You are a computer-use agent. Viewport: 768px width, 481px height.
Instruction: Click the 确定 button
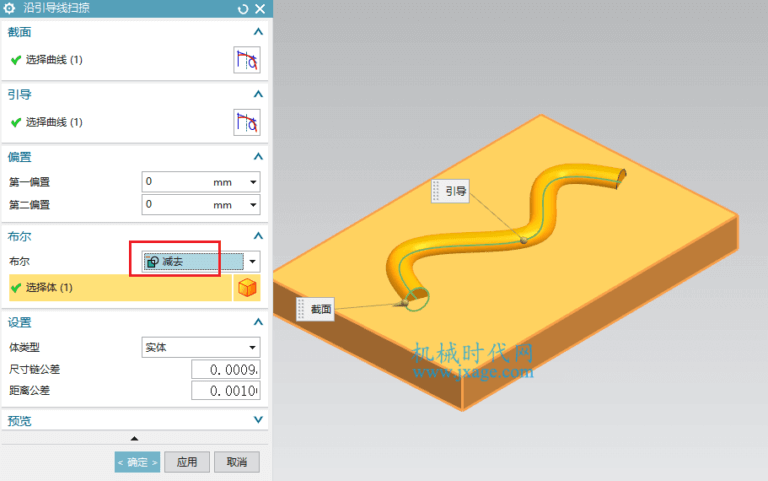137,462
